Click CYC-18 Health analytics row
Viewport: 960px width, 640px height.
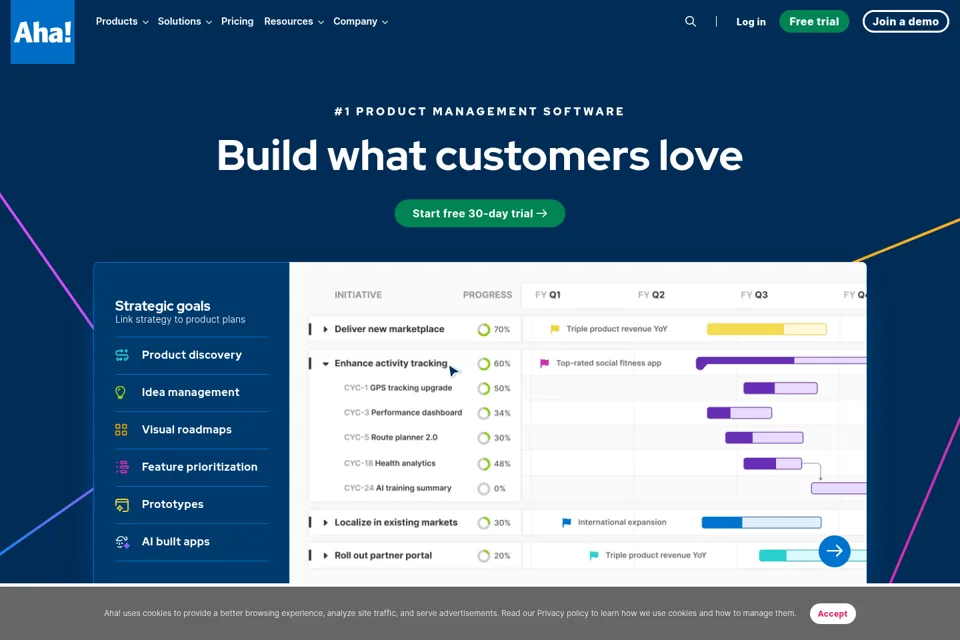[414, 464]
